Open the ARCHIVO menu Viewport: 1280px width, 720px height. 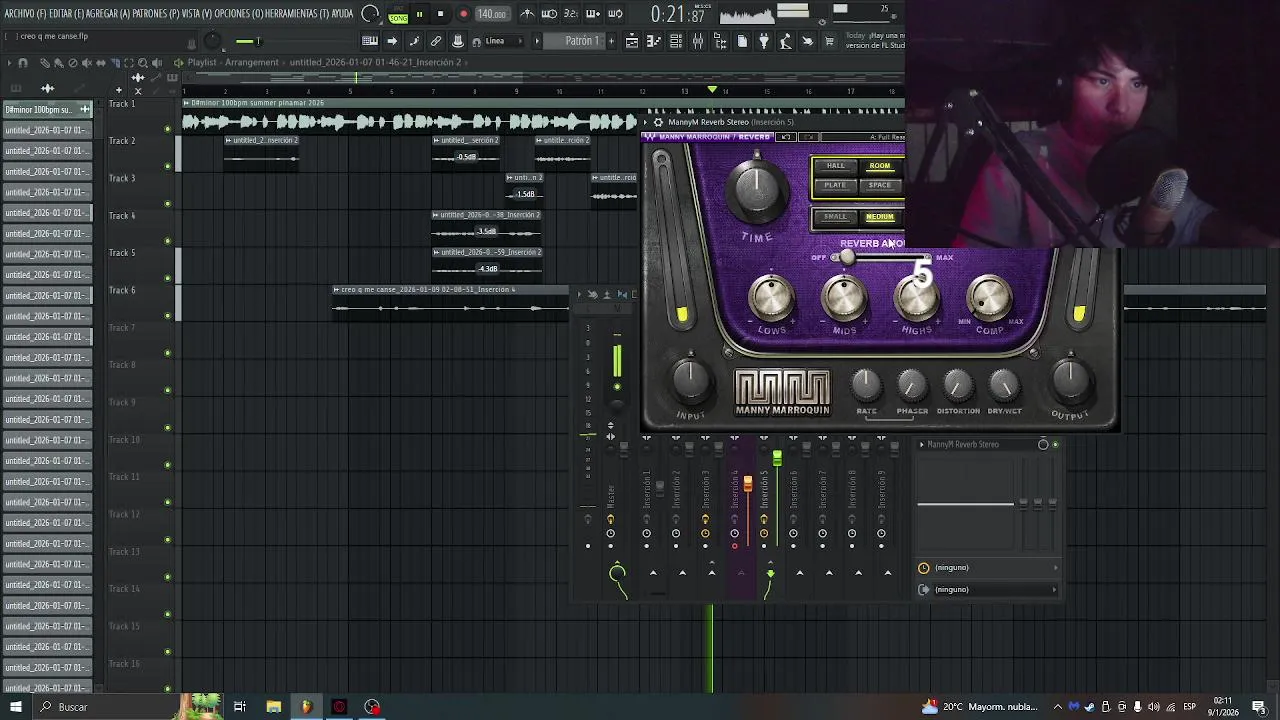[24, 14]
